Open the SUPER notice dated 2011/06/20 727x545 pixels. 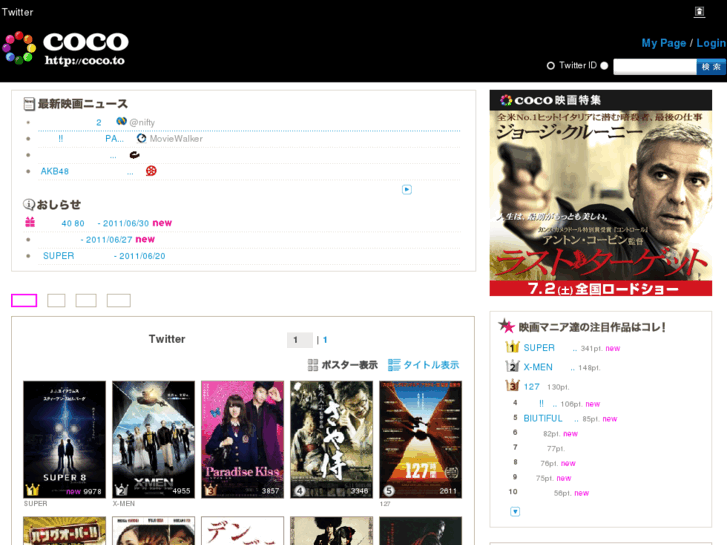(104, 256)
